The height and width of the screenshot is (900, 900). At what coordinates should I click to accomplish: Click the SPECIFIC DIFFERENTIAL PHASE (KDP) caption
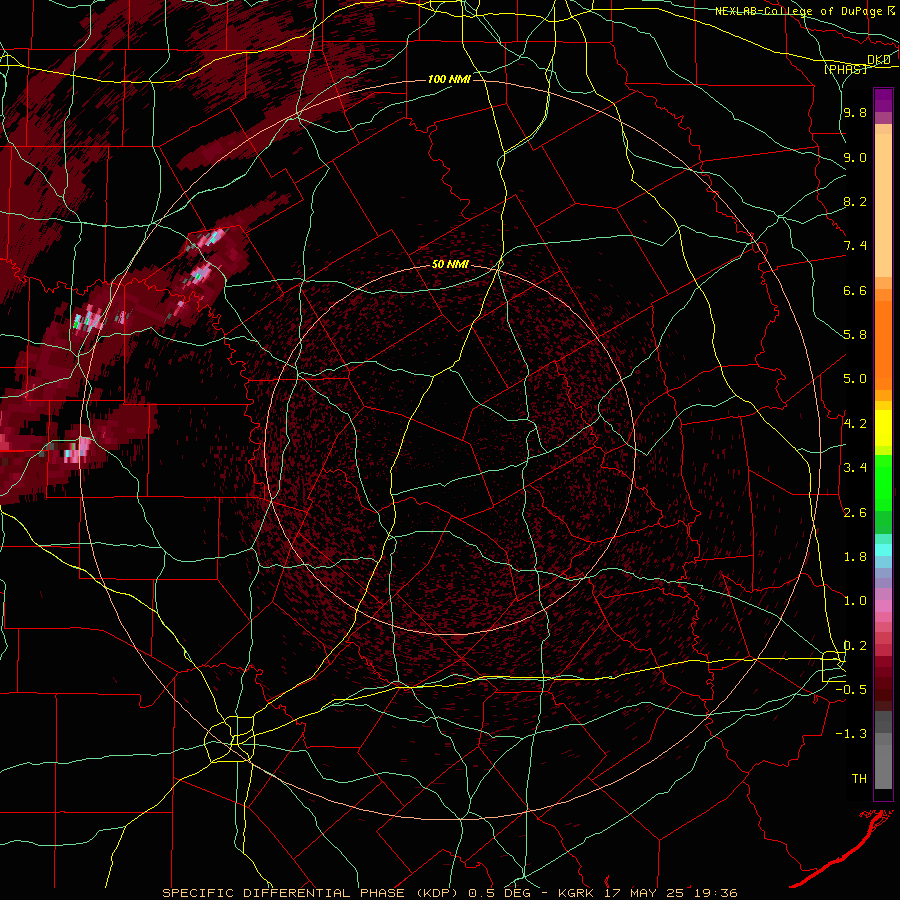pos(310,893)
